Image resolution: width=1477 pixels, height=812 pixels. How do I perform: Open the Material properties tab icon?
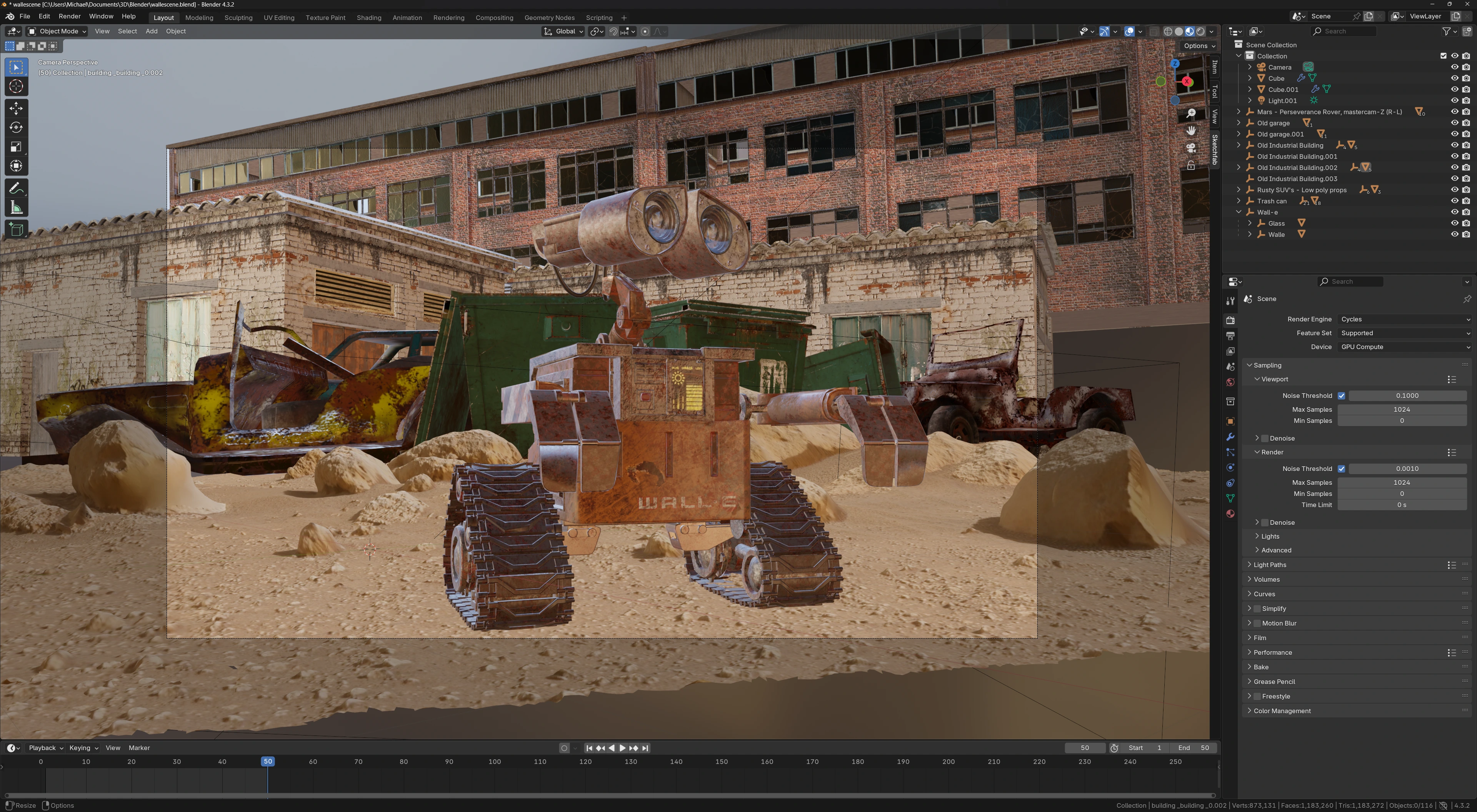point(1230,514)
